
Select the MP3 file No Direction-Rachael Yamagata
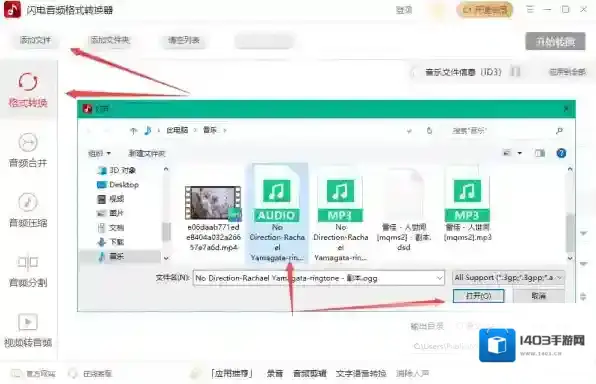[341, 213]
